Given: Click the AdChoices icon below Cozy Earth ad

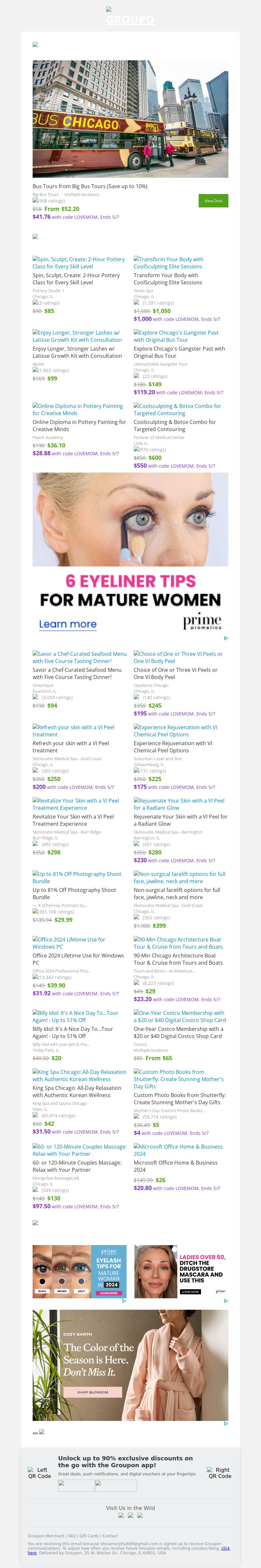Looking at the screenshot, I should coord(226,1423).
